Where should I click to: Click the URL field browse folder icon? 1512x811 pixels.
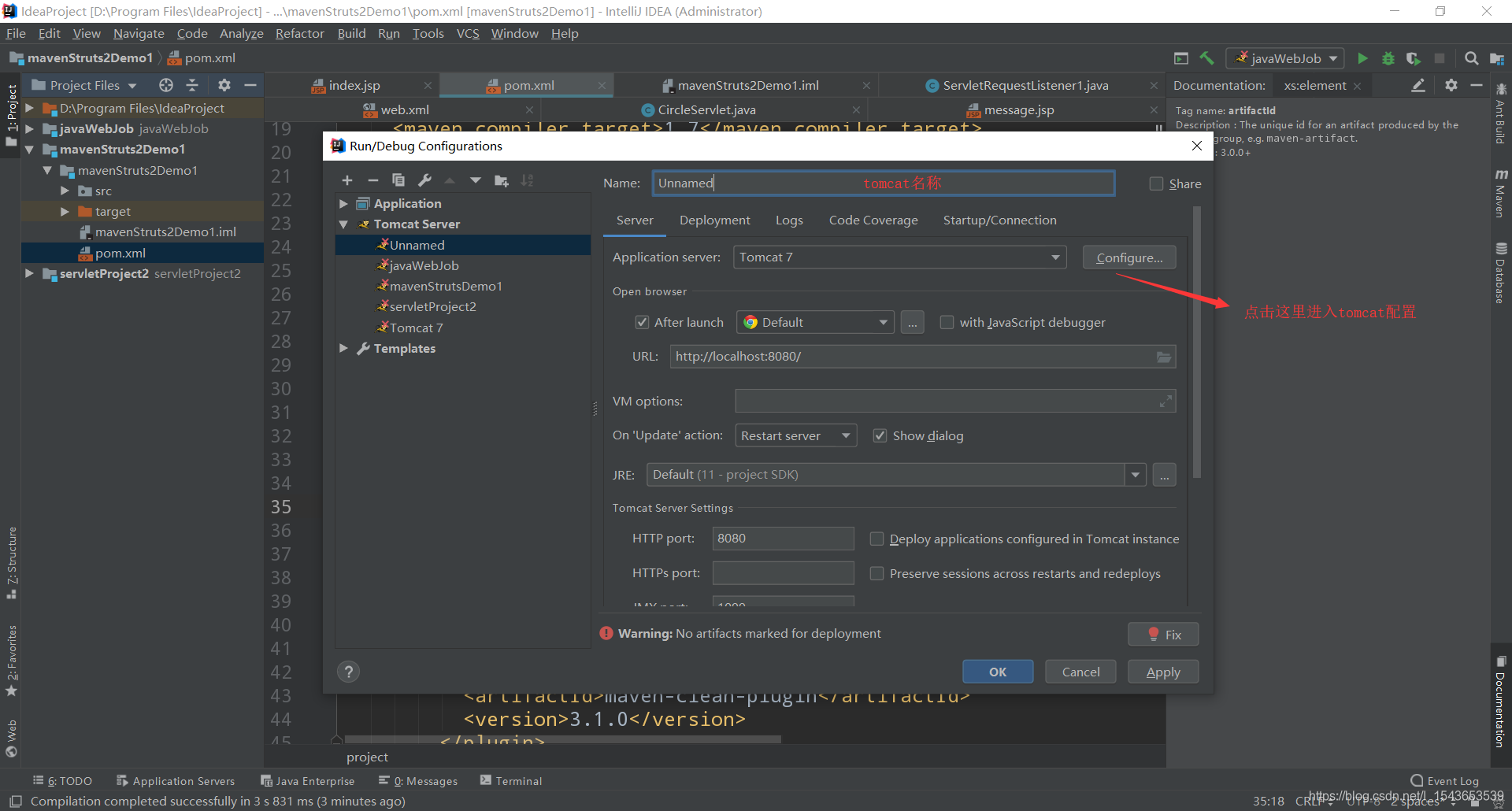(x=1164, y=357)
